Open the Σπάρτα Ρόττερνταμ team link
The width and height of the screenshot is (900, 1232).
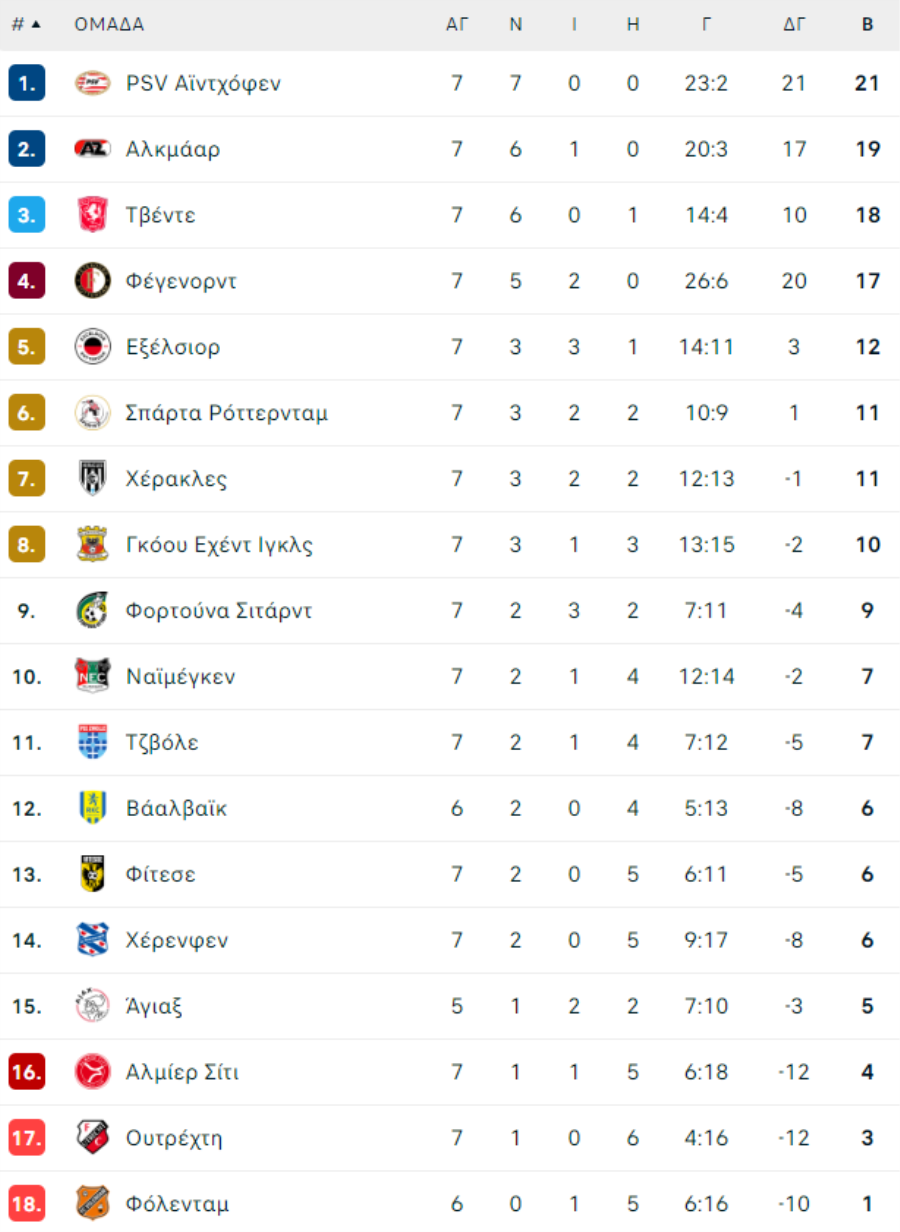227,413
